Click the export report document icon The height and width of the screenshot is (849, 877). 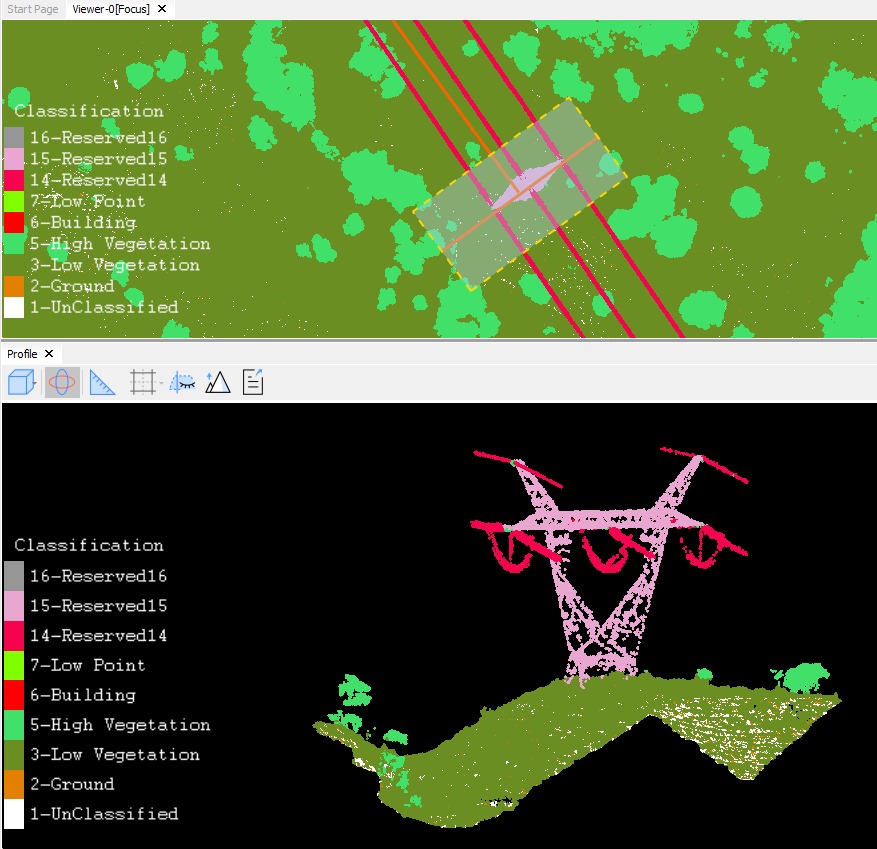pos(253,383)
